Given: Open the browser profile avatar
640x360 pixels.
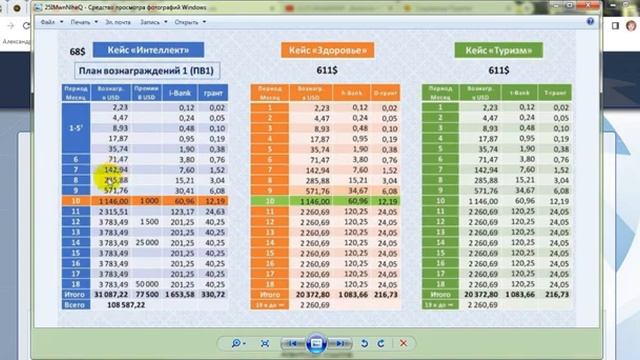Looking at the screenshot, I should pos(631,26).
